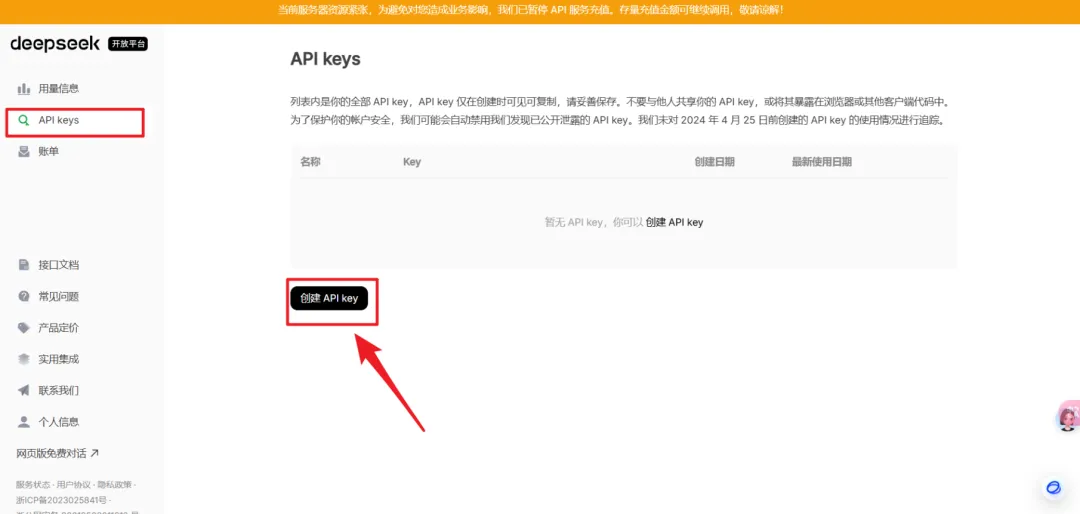Click the 产品定价 price tag icon

pos(24,328)
